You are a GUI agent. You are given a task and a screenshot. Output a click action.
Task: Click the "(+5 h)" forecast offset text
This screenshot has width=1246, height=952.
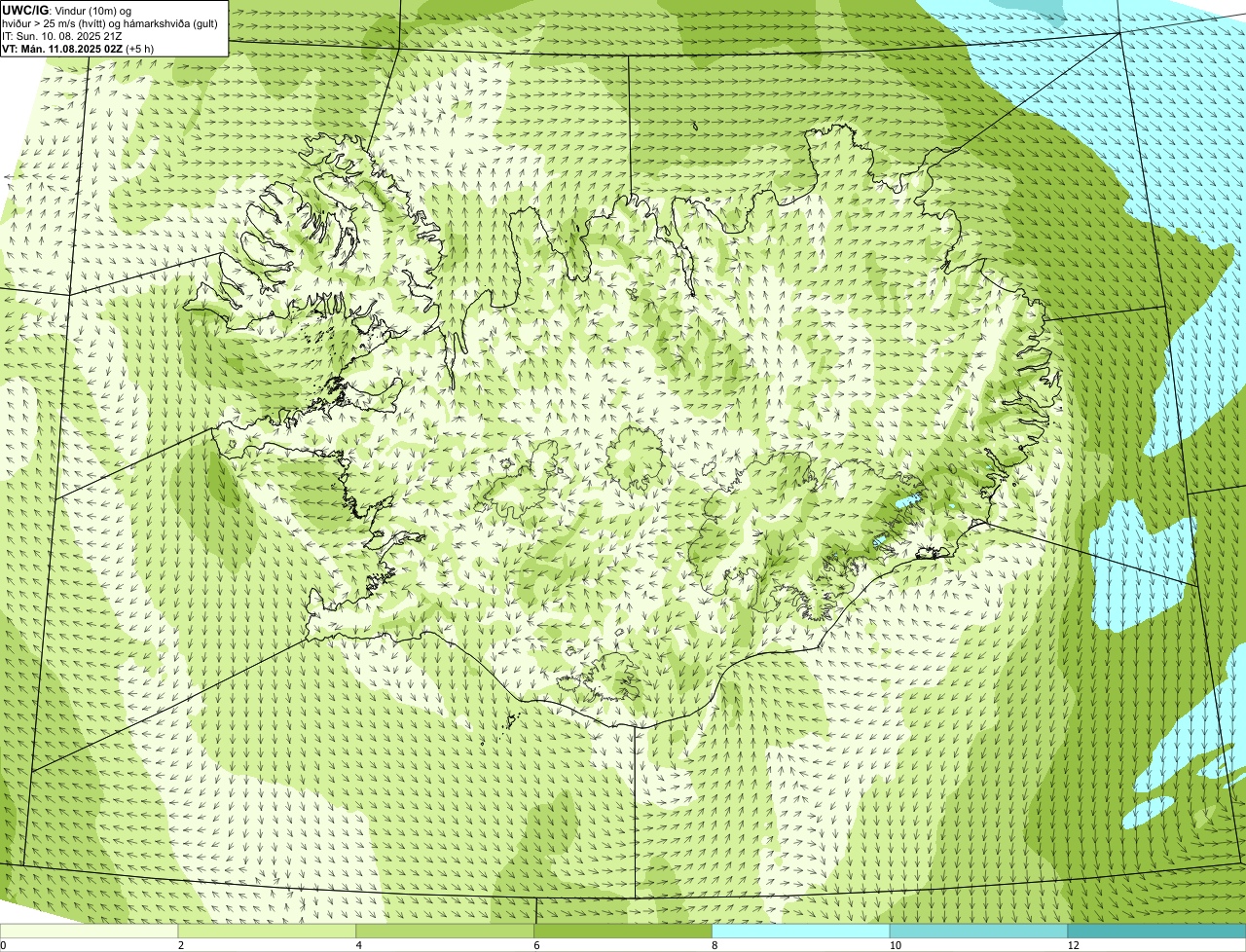[140, 49]
